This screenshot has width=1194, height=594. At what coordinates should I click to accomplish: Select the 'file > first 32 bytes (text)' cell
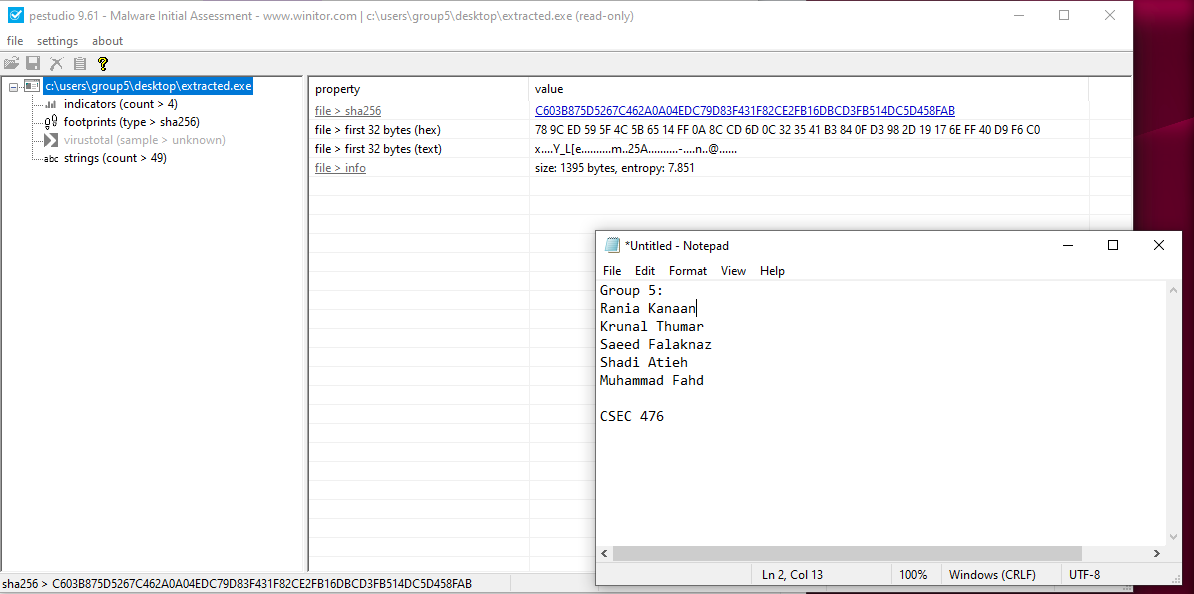[x=378, y=149]
